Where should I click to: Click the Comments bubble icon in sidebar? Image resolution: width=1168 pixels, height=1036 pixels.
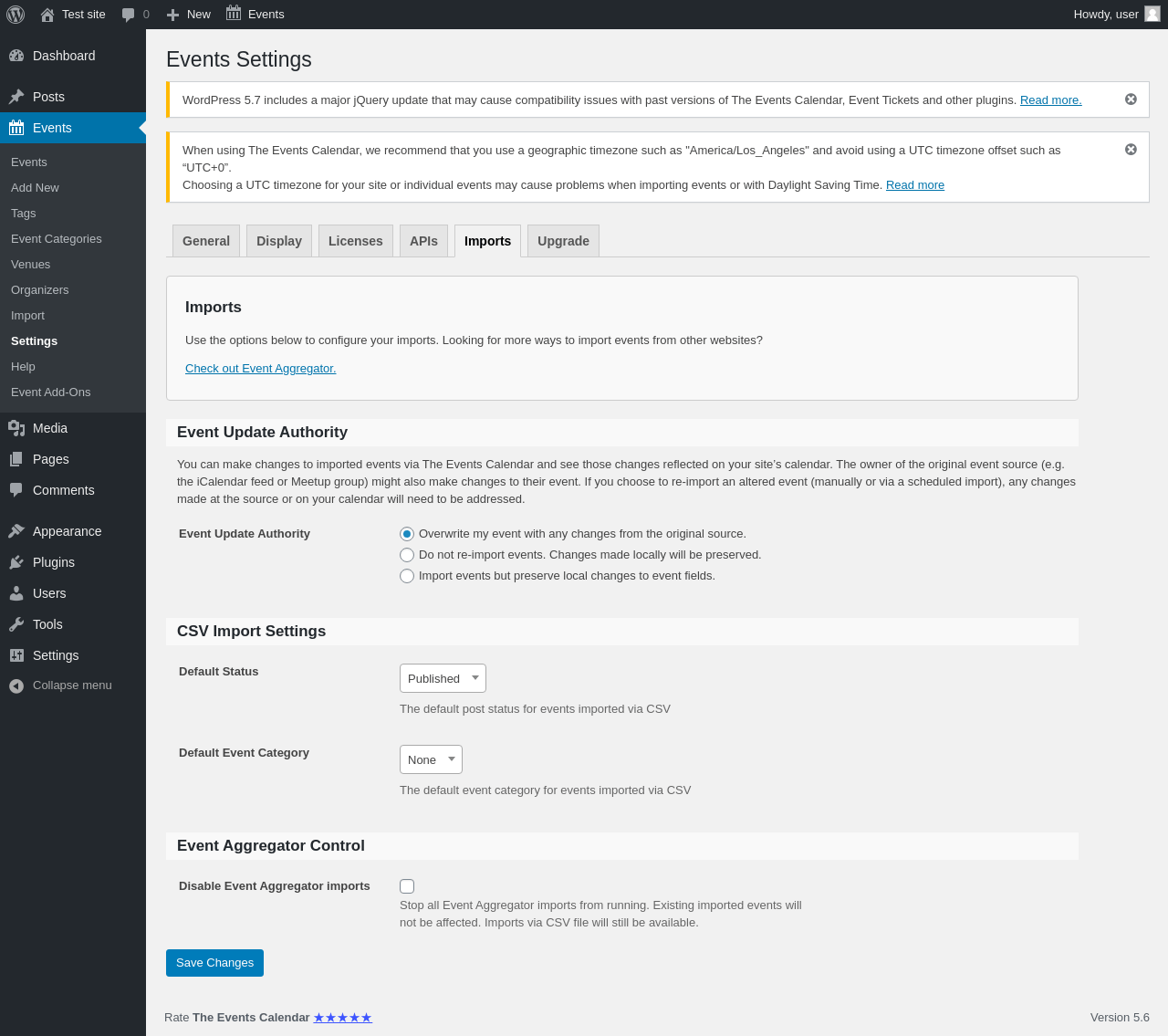(16, 490)
